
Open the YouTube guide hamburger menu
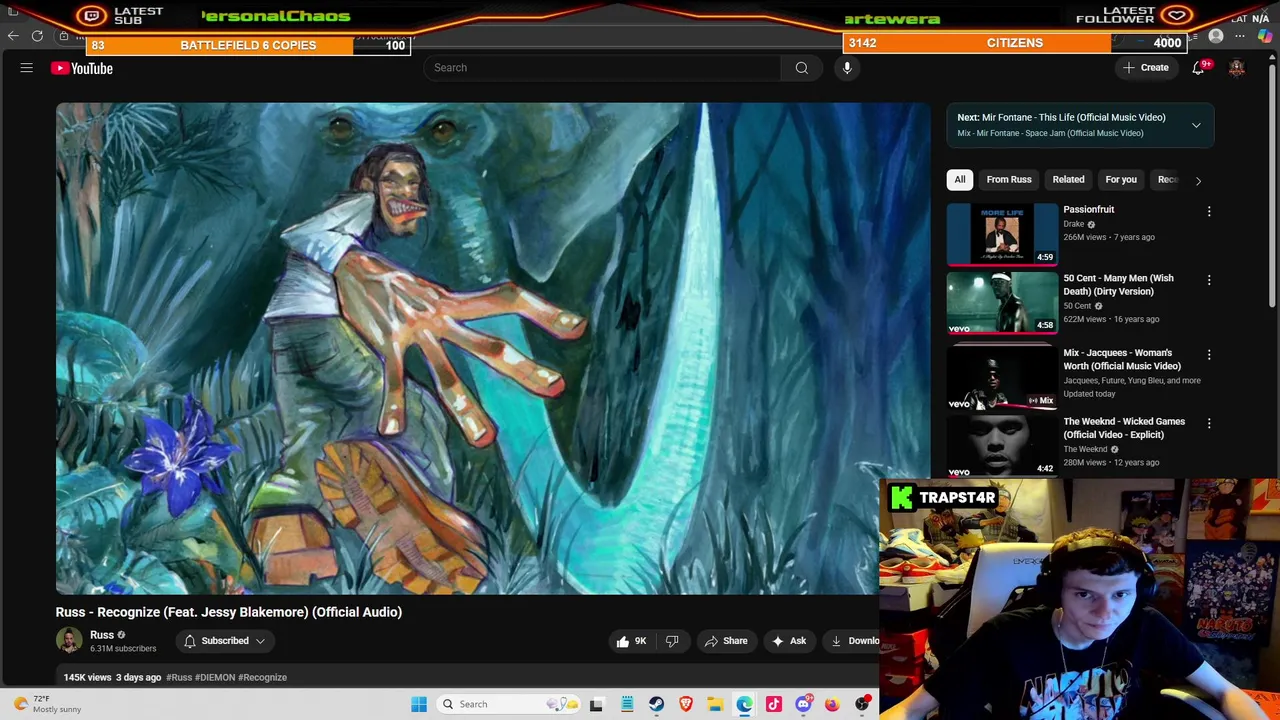click(27, 68)
